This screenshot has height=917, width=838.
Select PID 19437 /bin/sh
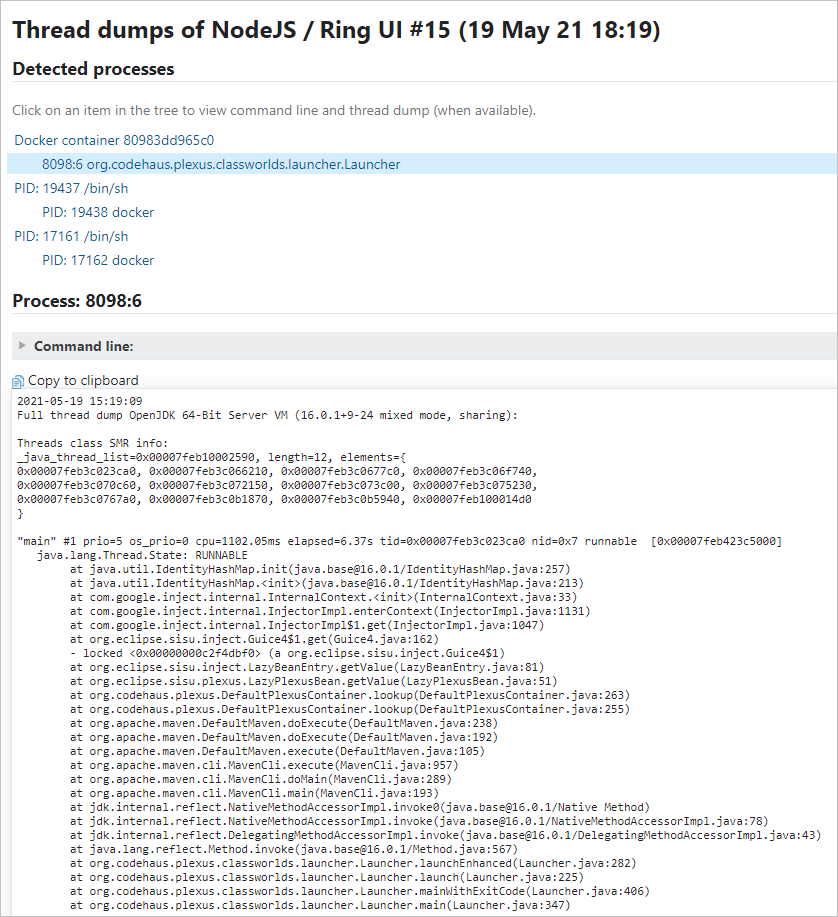click(70, 188)
